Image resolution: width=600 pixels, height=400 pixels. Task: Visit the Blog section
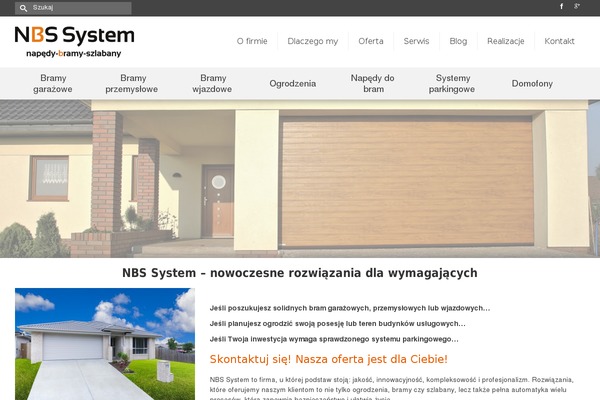click(458, 41)
